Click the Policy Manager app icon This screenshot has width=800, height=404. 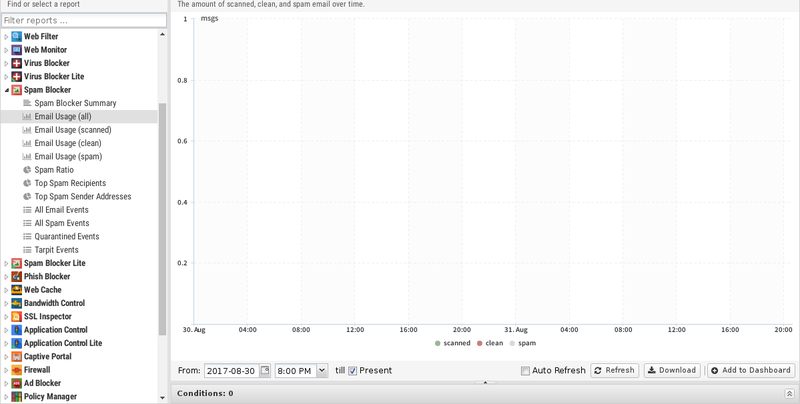pos(16,396)
